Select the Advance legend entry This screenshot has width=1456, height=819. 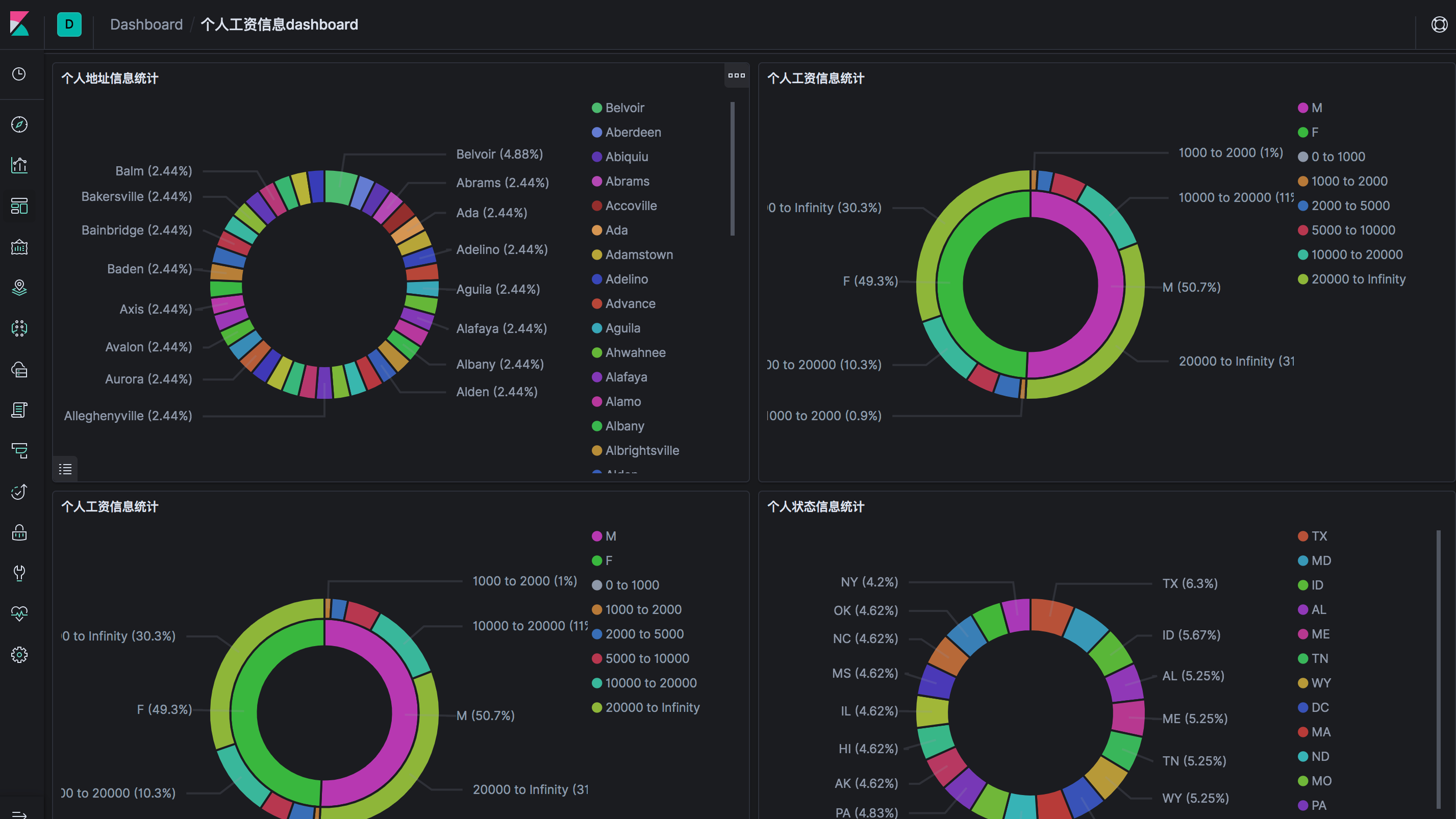point(624,304)
